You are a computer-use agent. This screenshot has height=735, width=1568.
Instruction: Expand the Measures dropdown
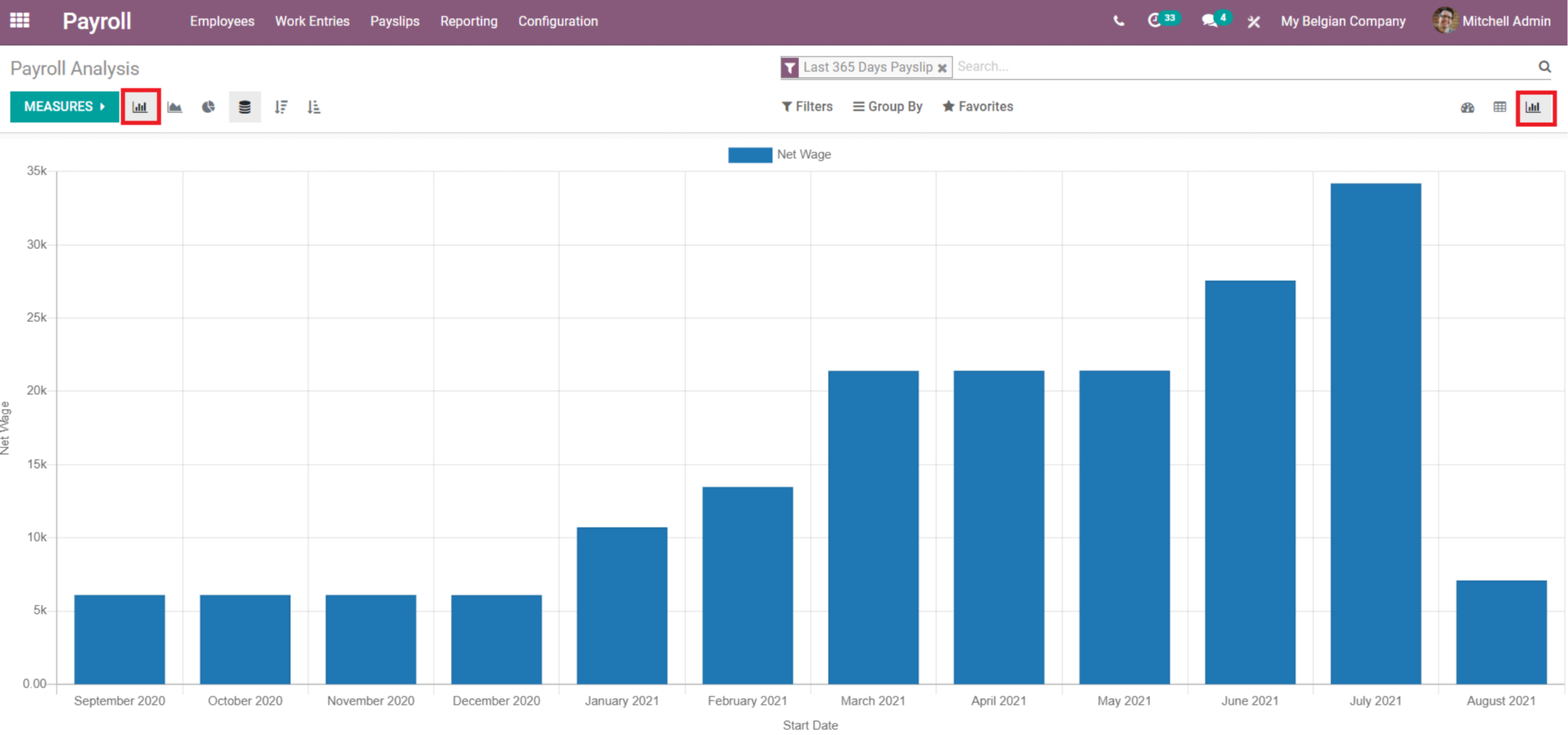(x=65, y=107)
